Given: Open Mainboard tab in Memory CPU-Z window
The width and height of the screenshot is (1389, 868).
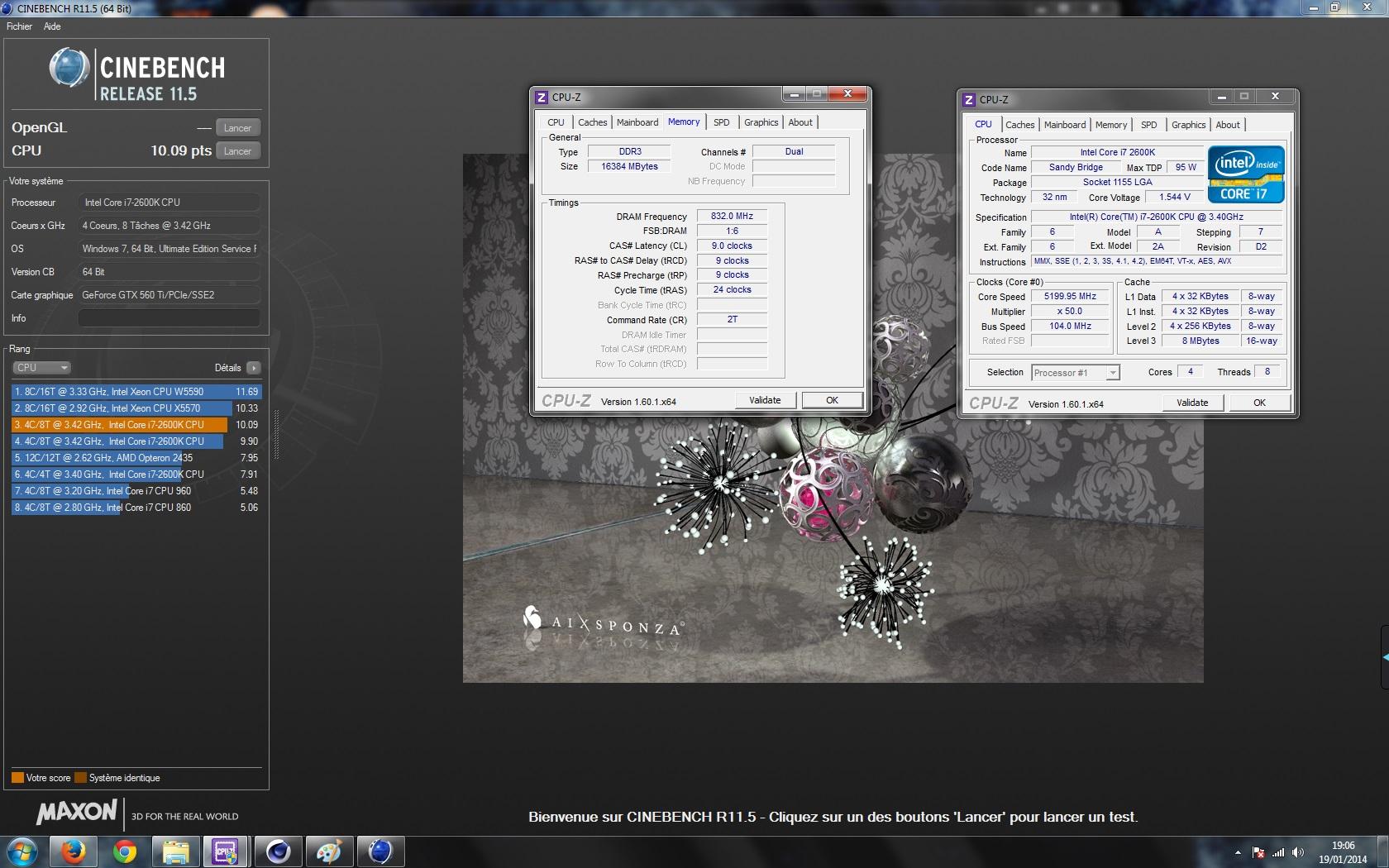Looking at the screenshot, I should tap(637, 122).
